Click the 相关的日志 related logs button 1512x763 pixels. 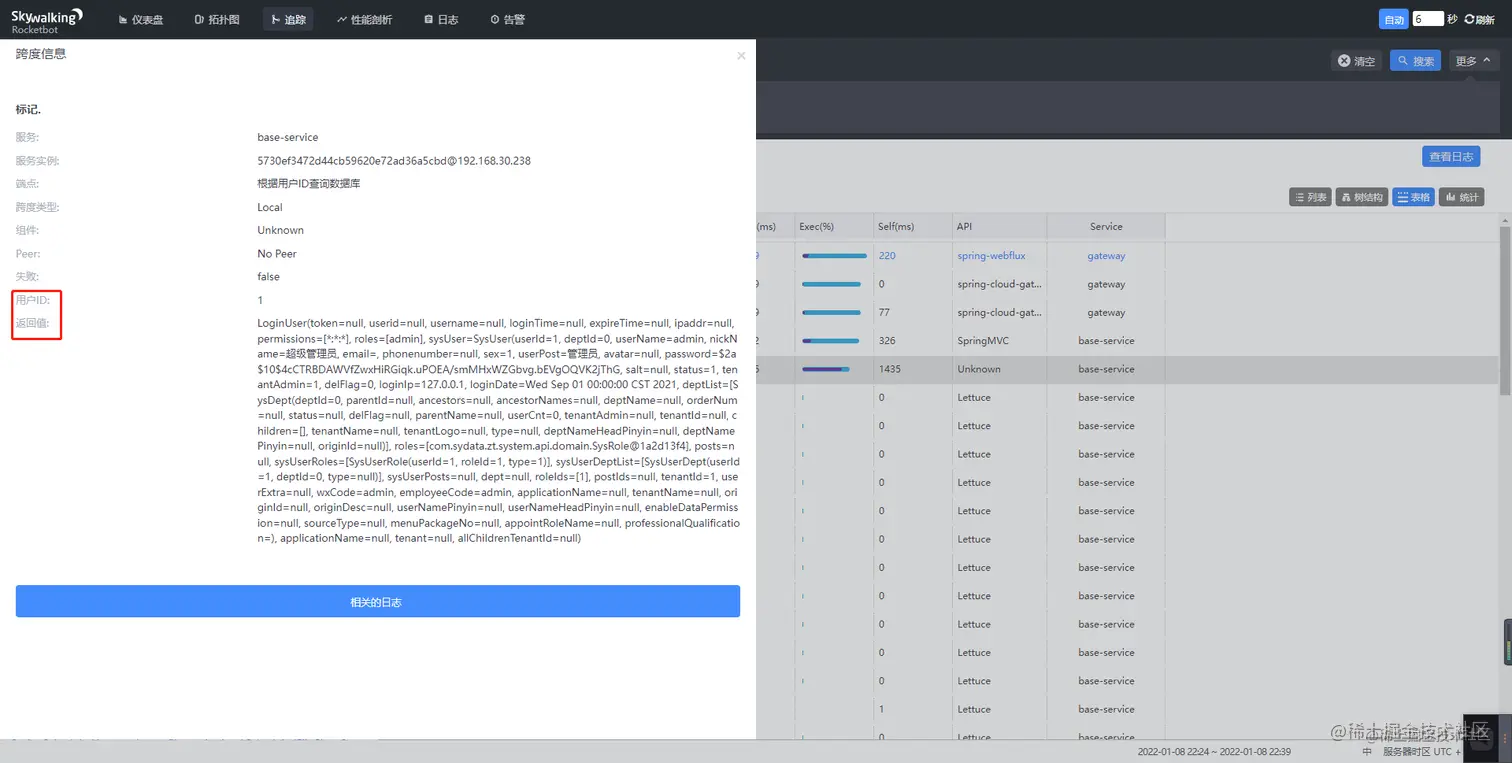(377, 601)
